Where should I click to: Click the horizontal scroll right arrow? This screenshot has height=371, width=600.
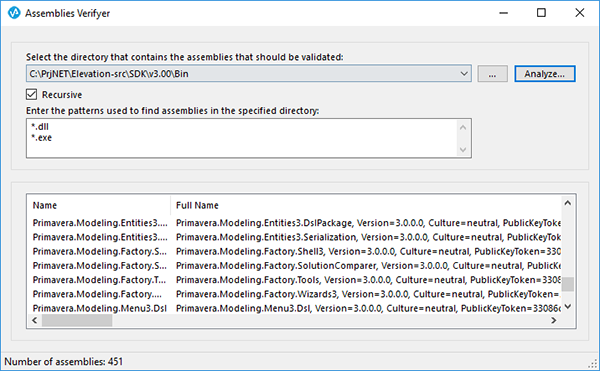(x=554, y=320)
